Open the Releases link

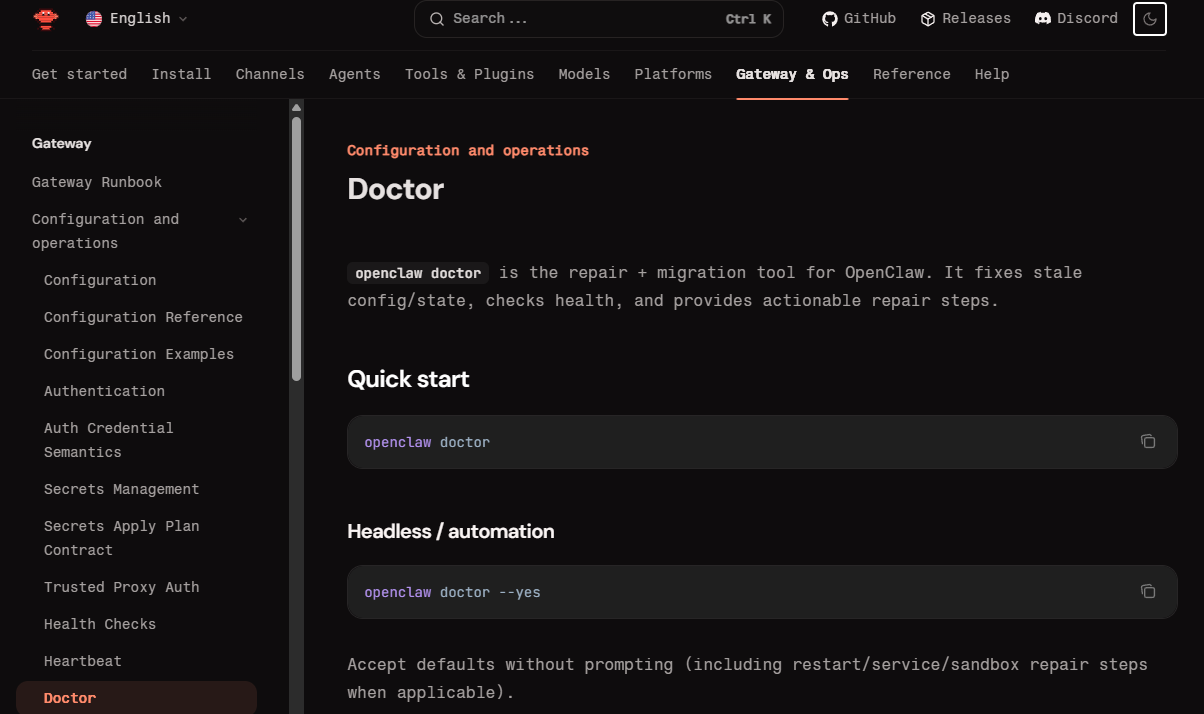[965, 19]
